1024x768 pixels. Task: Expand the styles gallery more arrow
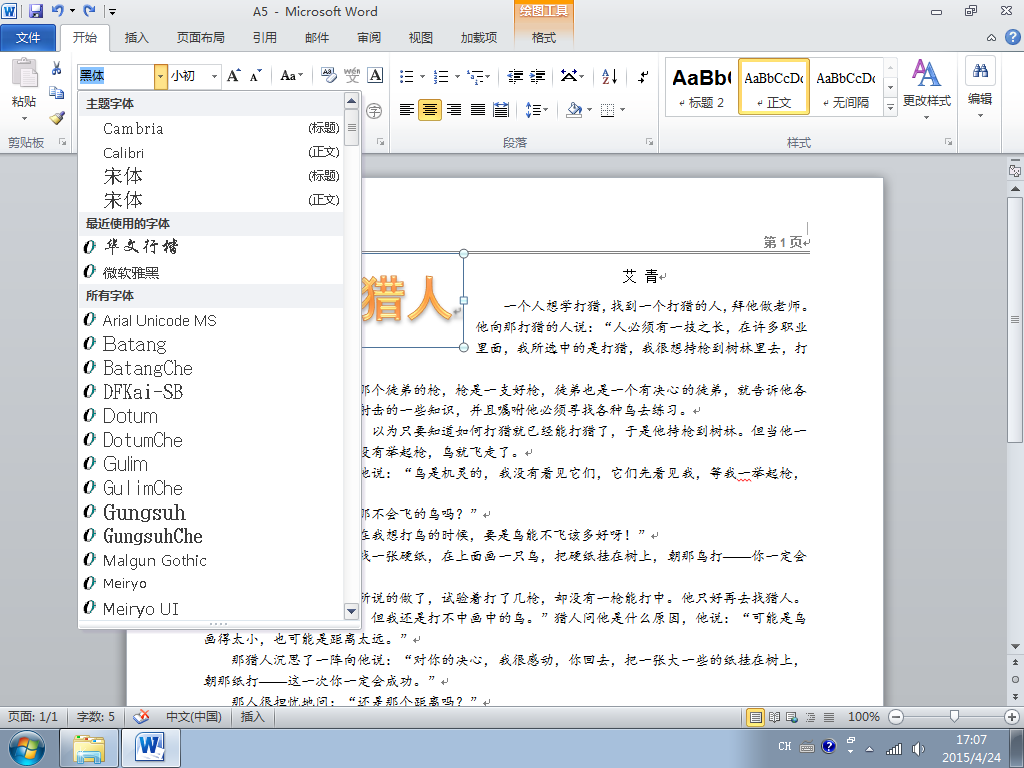click(890, 107)
